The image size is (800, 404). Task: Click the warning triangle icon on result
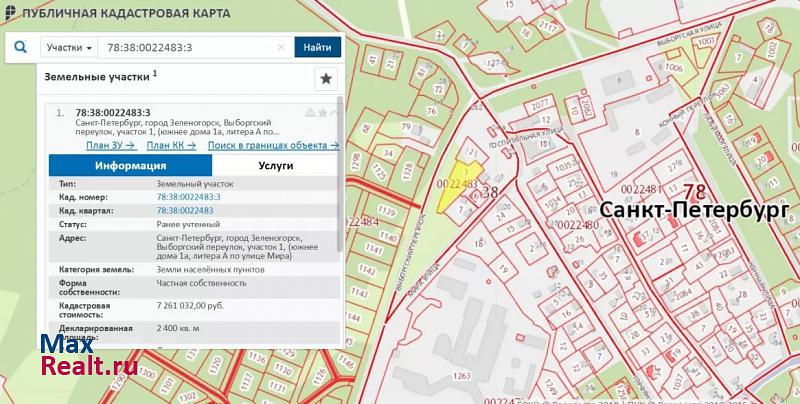310,112
